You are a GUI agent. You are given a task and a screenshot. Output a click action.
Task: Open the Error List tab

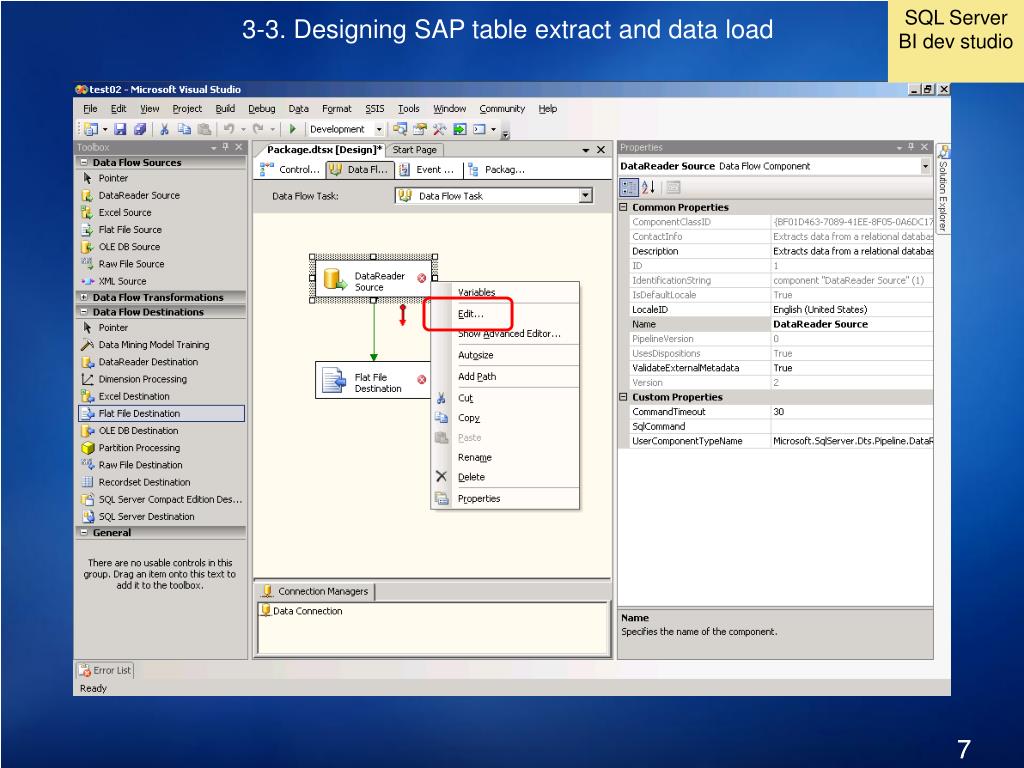(x=105, y=671)
